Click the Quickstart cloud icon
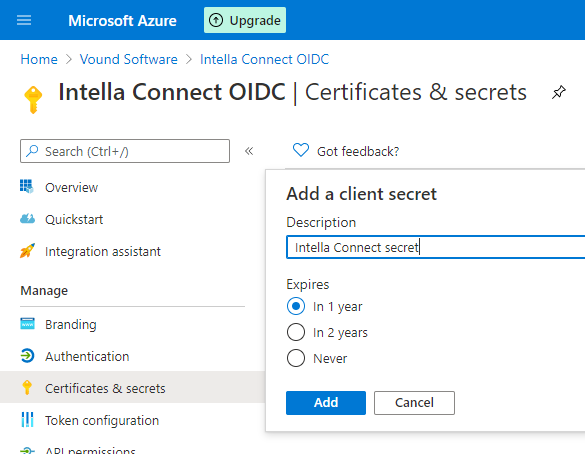Viewport: 585px width, 454px height. pyautogui.click(x=27, y=219)
